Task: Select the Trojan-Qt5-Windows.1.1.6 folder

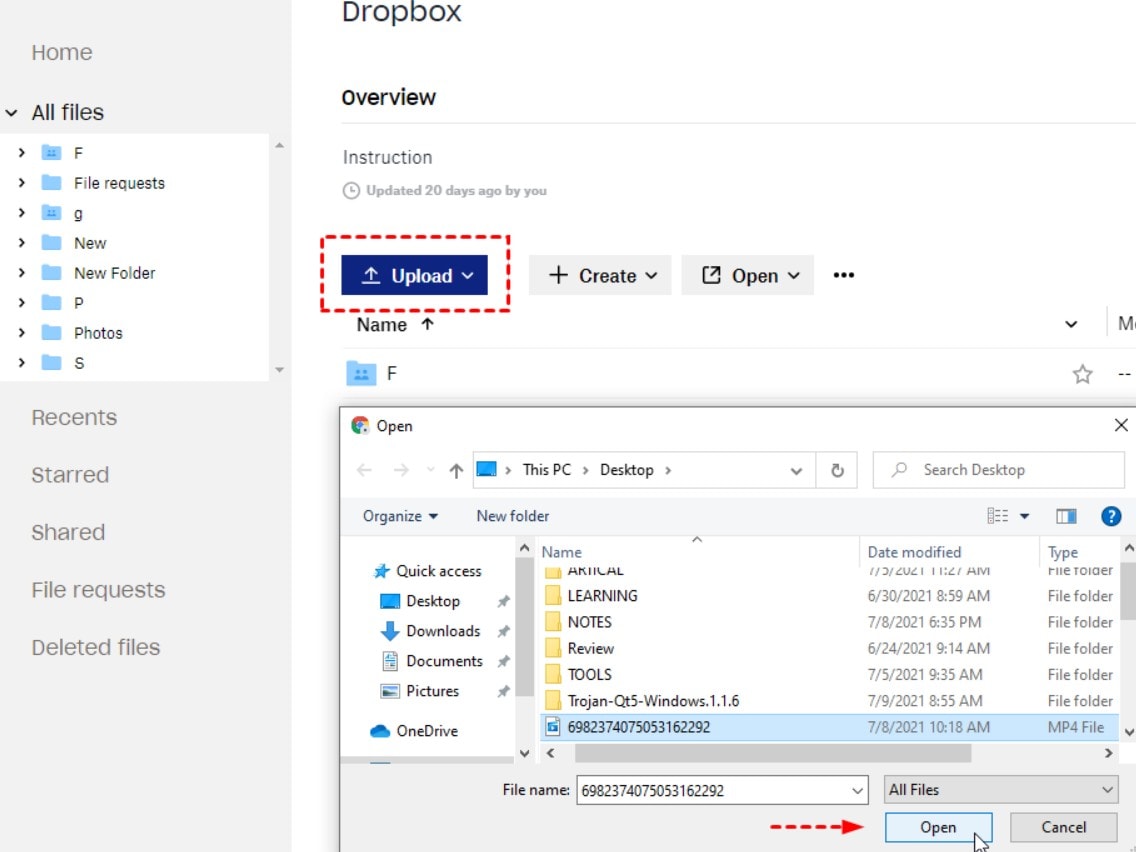Action: [x=653, y=701]
